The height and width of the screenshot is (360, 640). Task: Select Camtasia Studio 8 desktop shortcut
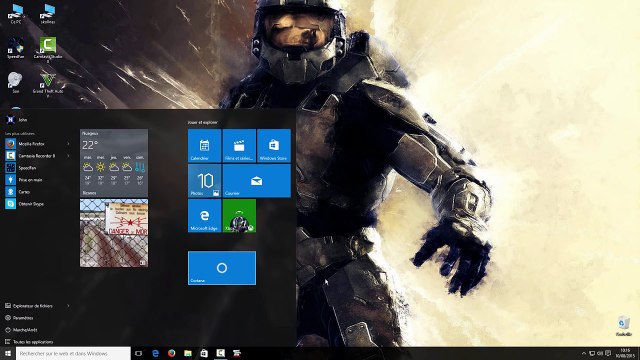click(48, 49)
